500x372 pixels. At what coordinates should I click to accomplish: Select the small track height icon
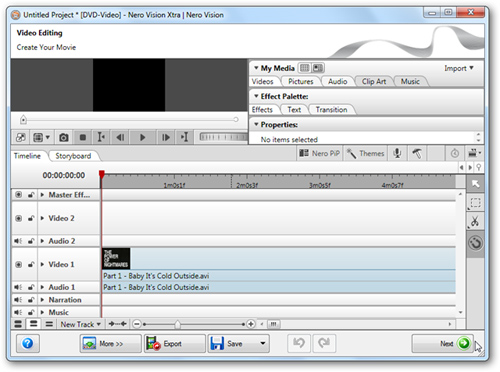pyautogui.click(x=49, y=324)
